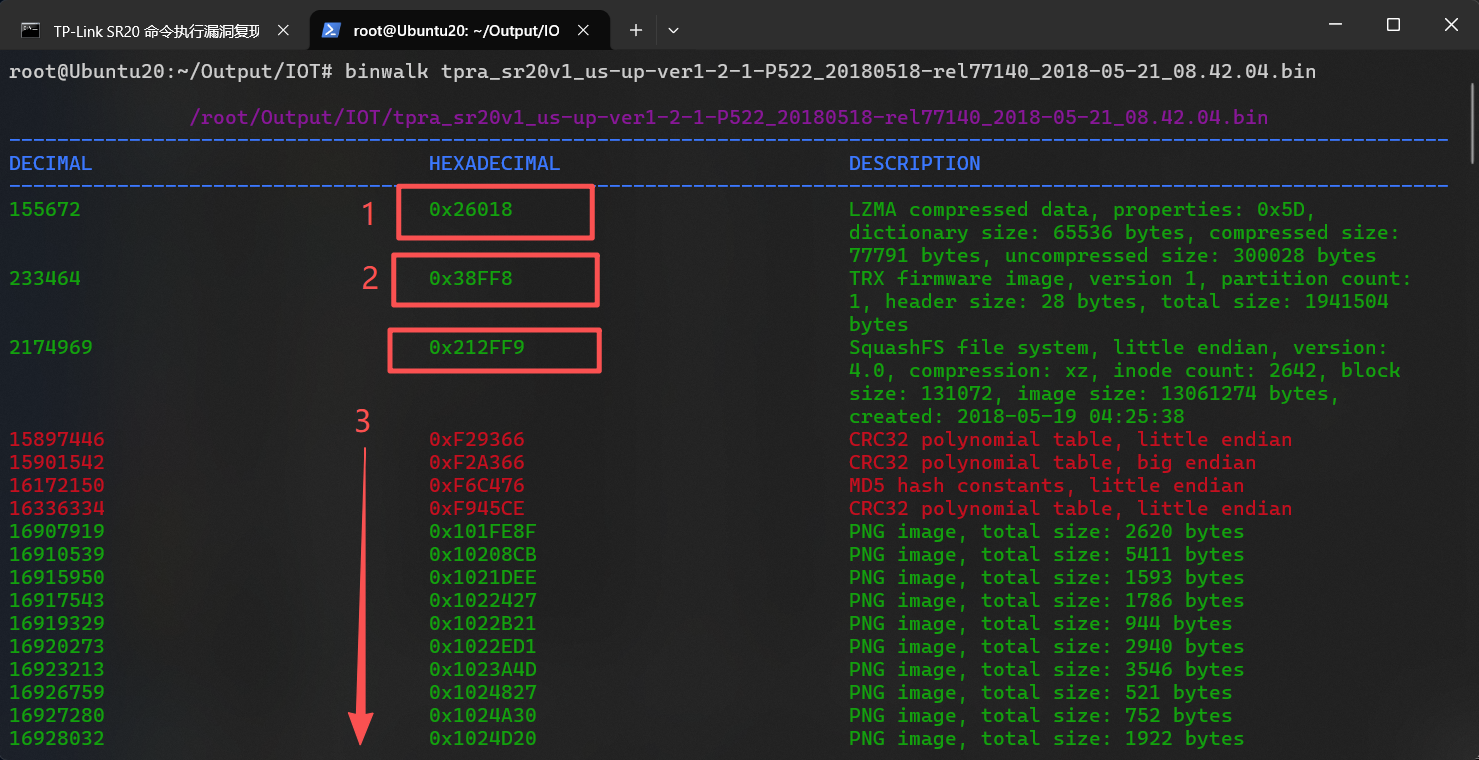
Task: Click the DECIMAL column header
Action: pos(51,163)
